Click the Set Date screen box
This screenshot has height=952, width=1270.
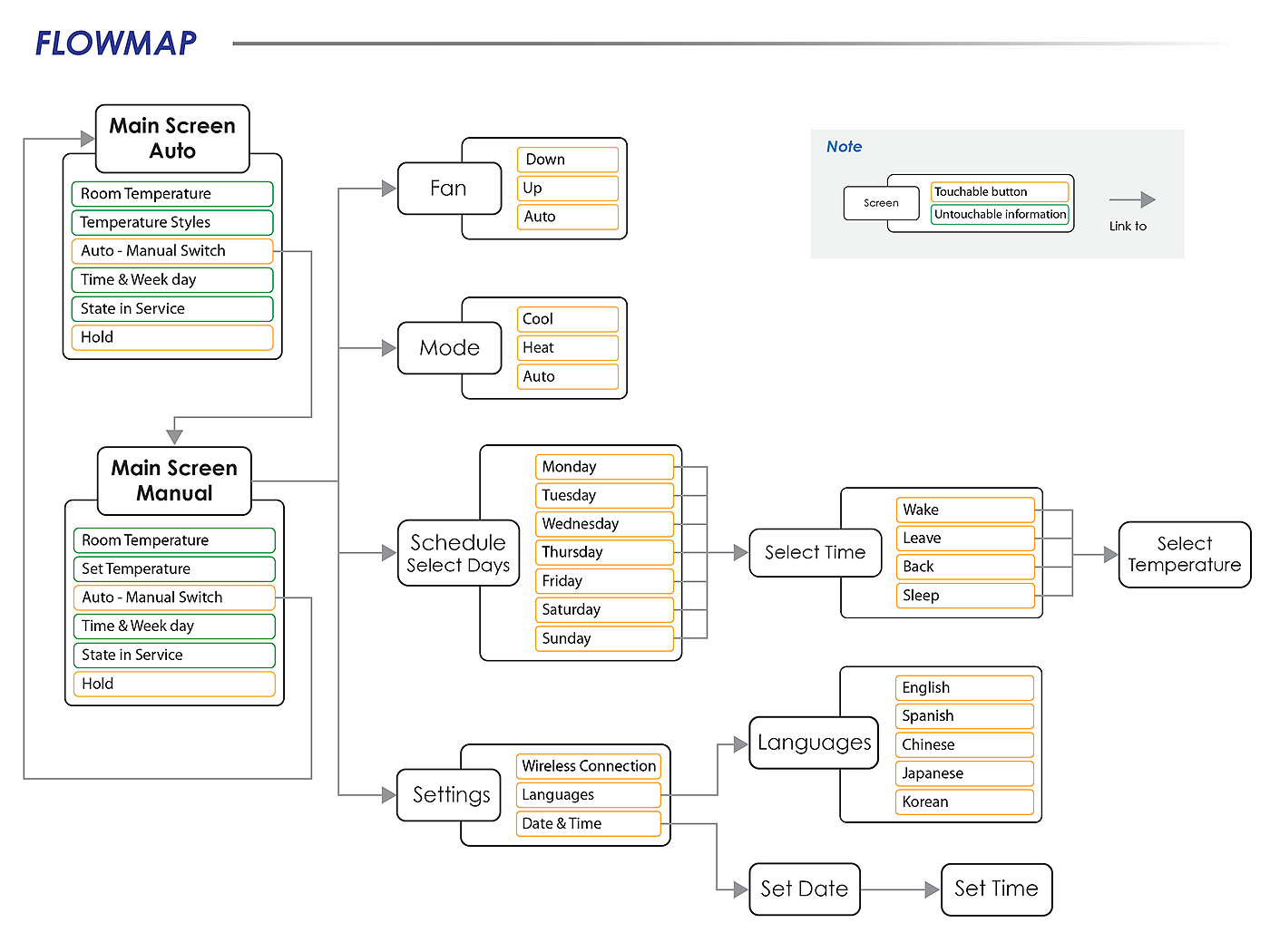point(805,889)
